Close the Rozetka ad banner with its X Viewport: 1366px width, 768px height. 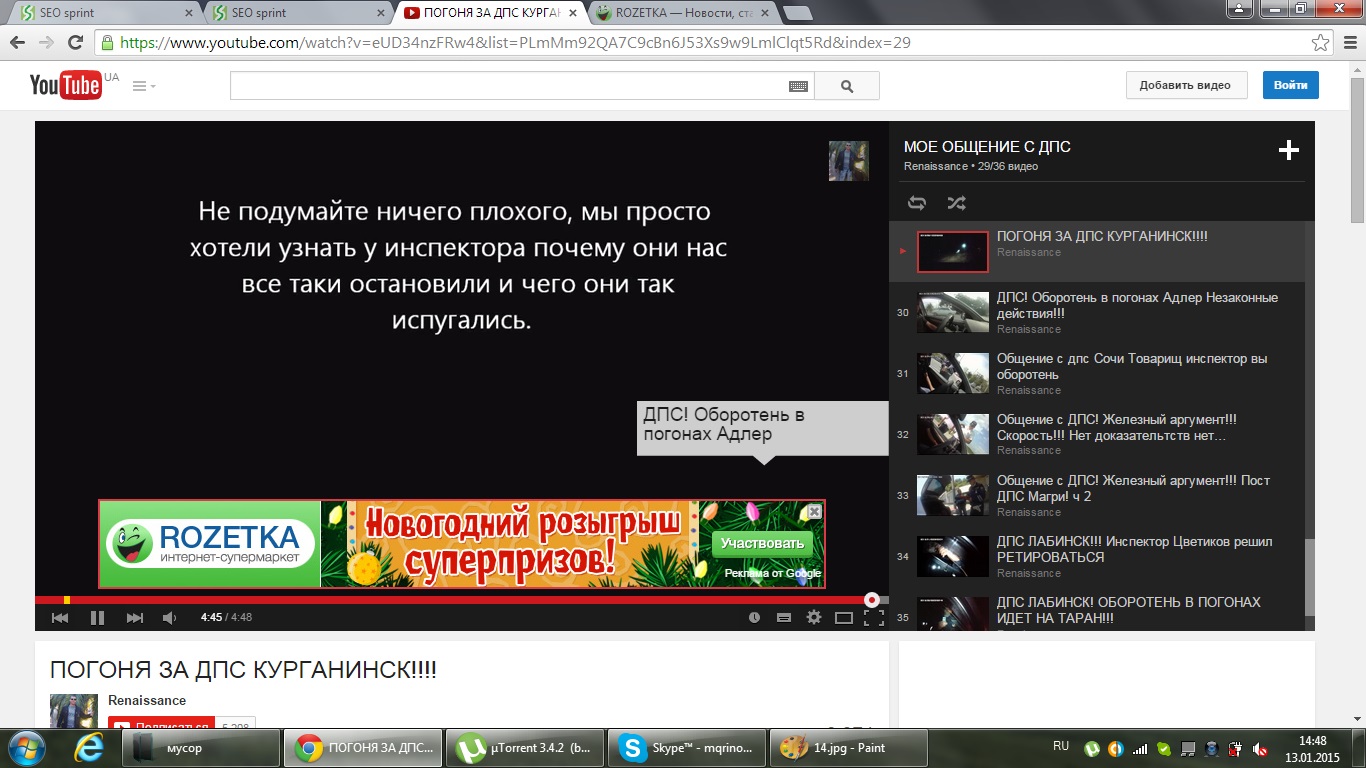(815, 511)
